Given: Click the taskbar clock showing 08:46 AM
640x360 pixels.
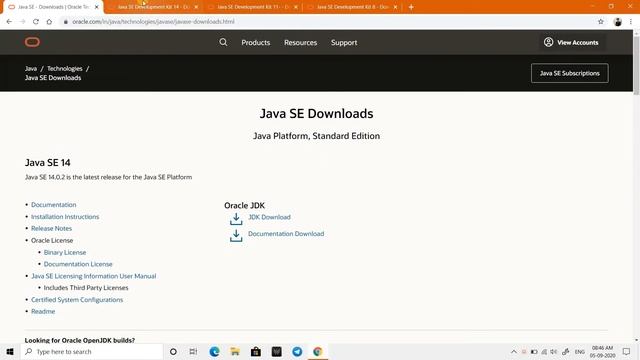Looking at the screenshot, I should (602, 351).
